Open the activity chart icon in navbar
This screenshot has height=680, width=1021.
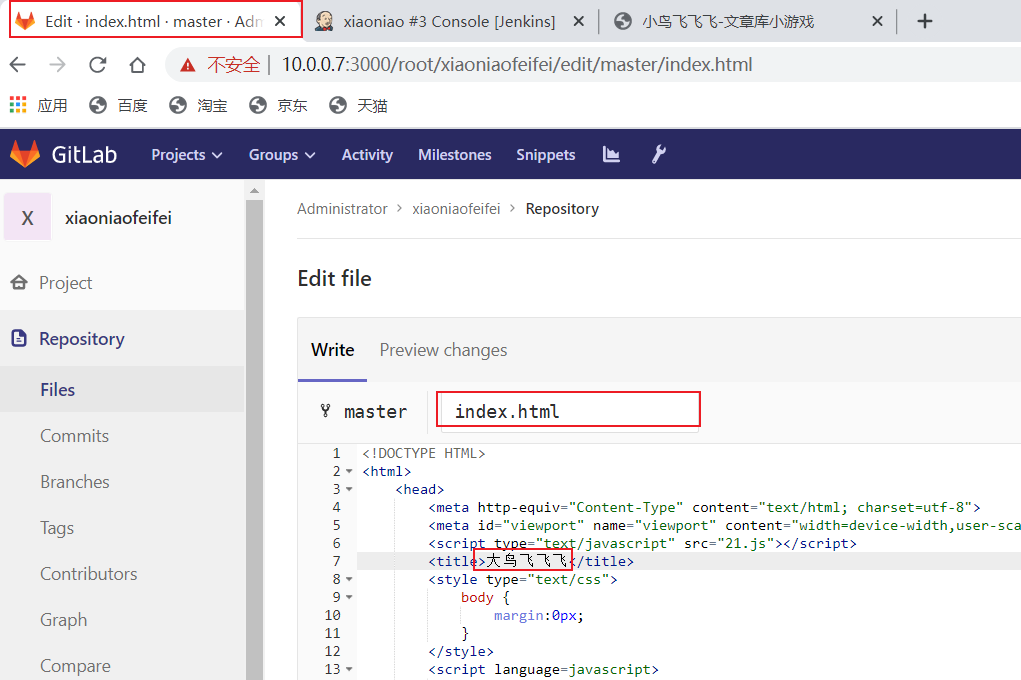pos(611,154)
